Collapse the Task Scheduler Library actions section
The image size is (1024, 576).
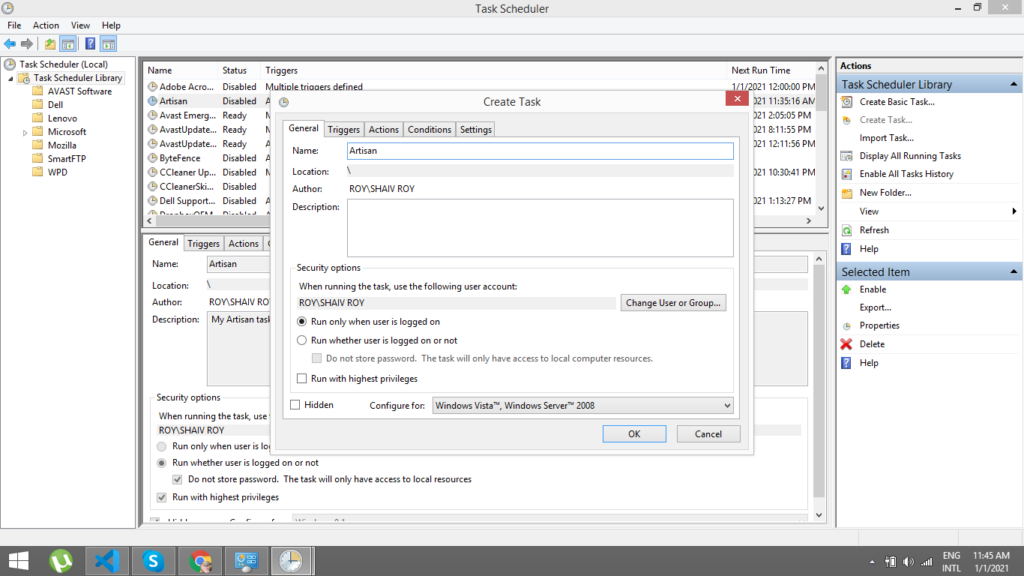click(x=1014, y=84)
